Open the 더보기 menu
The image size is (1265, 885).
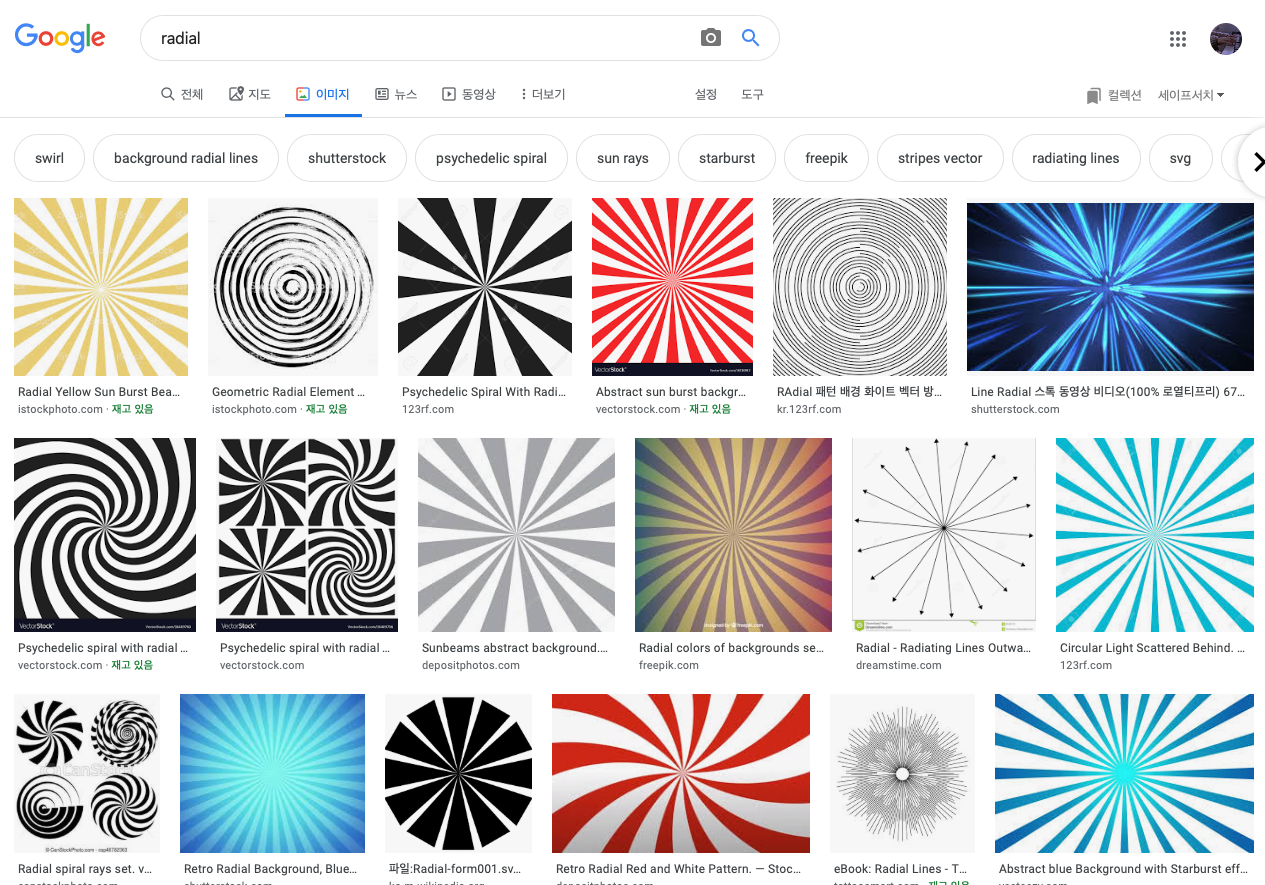click(543, 94)
